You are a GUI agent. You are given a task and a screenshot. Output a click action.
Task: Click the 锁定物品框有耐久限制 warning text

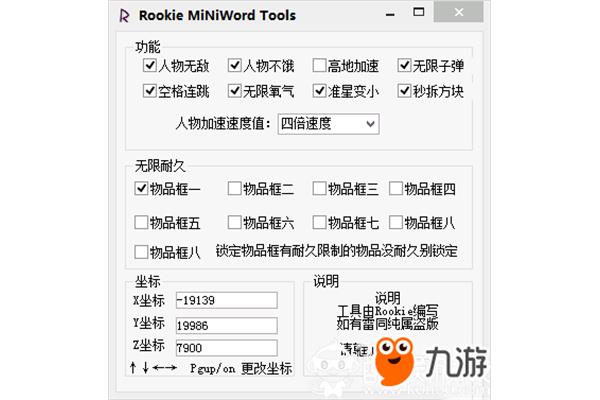pos(337,251)
